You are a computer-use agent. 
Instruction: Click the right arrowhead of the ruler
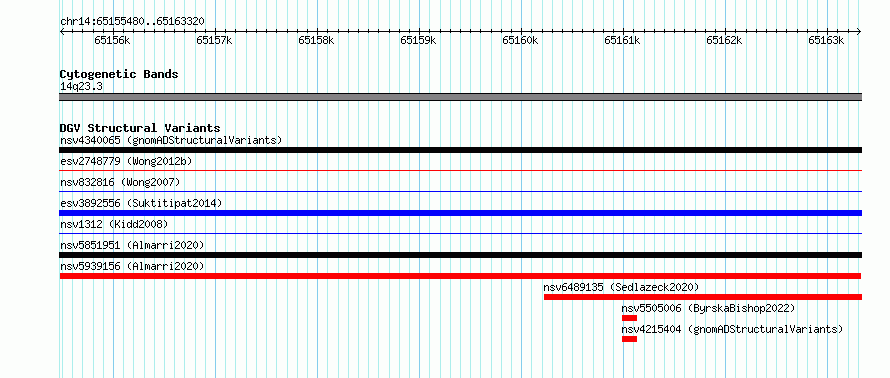coord(859,31)
